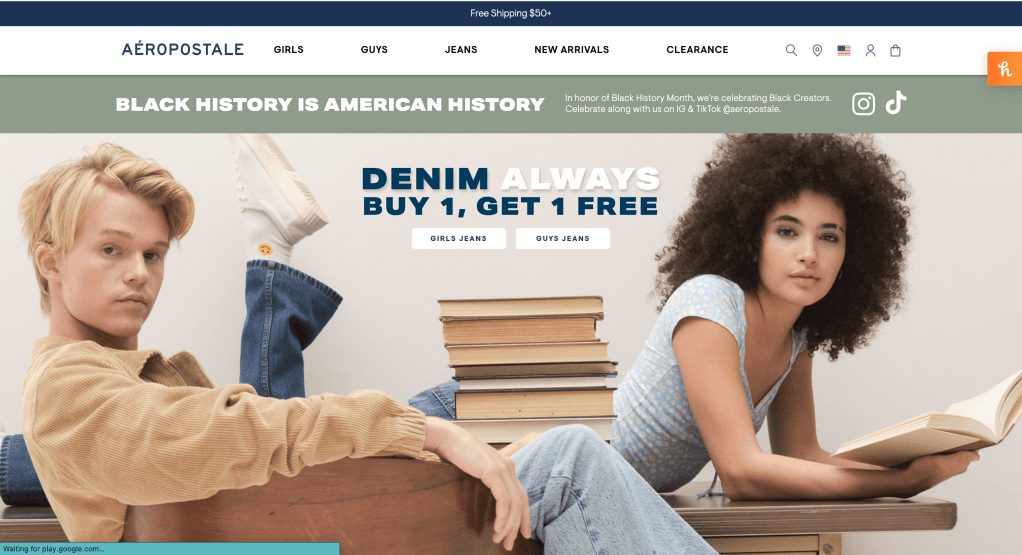This screenshot has height=555, width=1022.
Task: Click the Free Shipping $50+ banner
Action: pyautogui.click(x=511, y=13)
